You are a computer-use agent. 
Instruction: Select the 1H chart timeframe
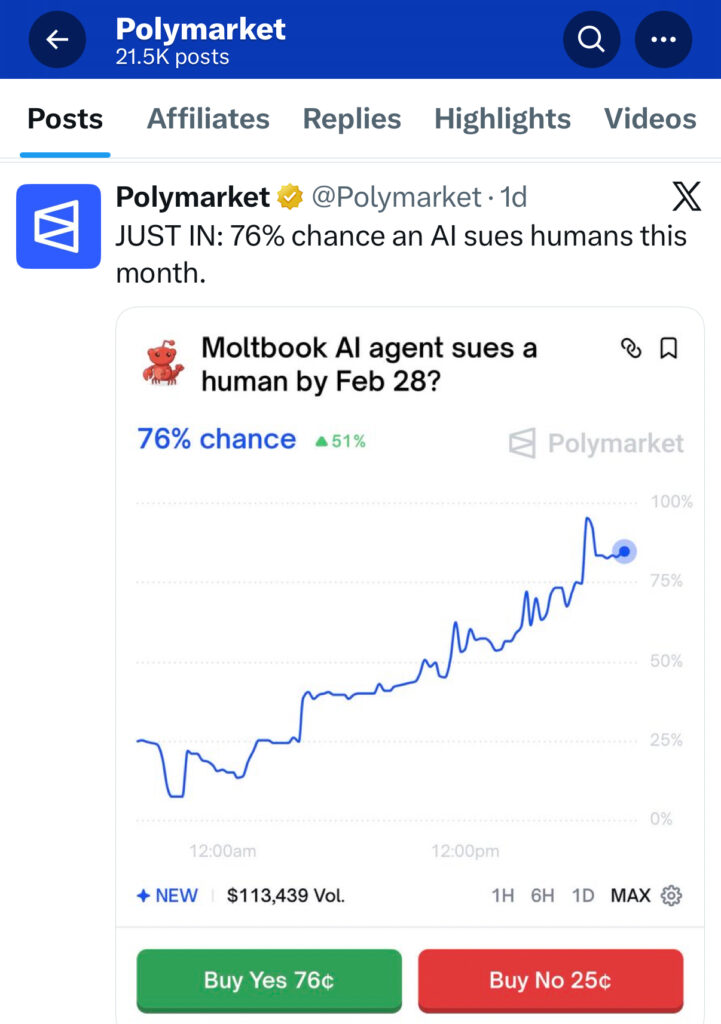pos(503,895)
